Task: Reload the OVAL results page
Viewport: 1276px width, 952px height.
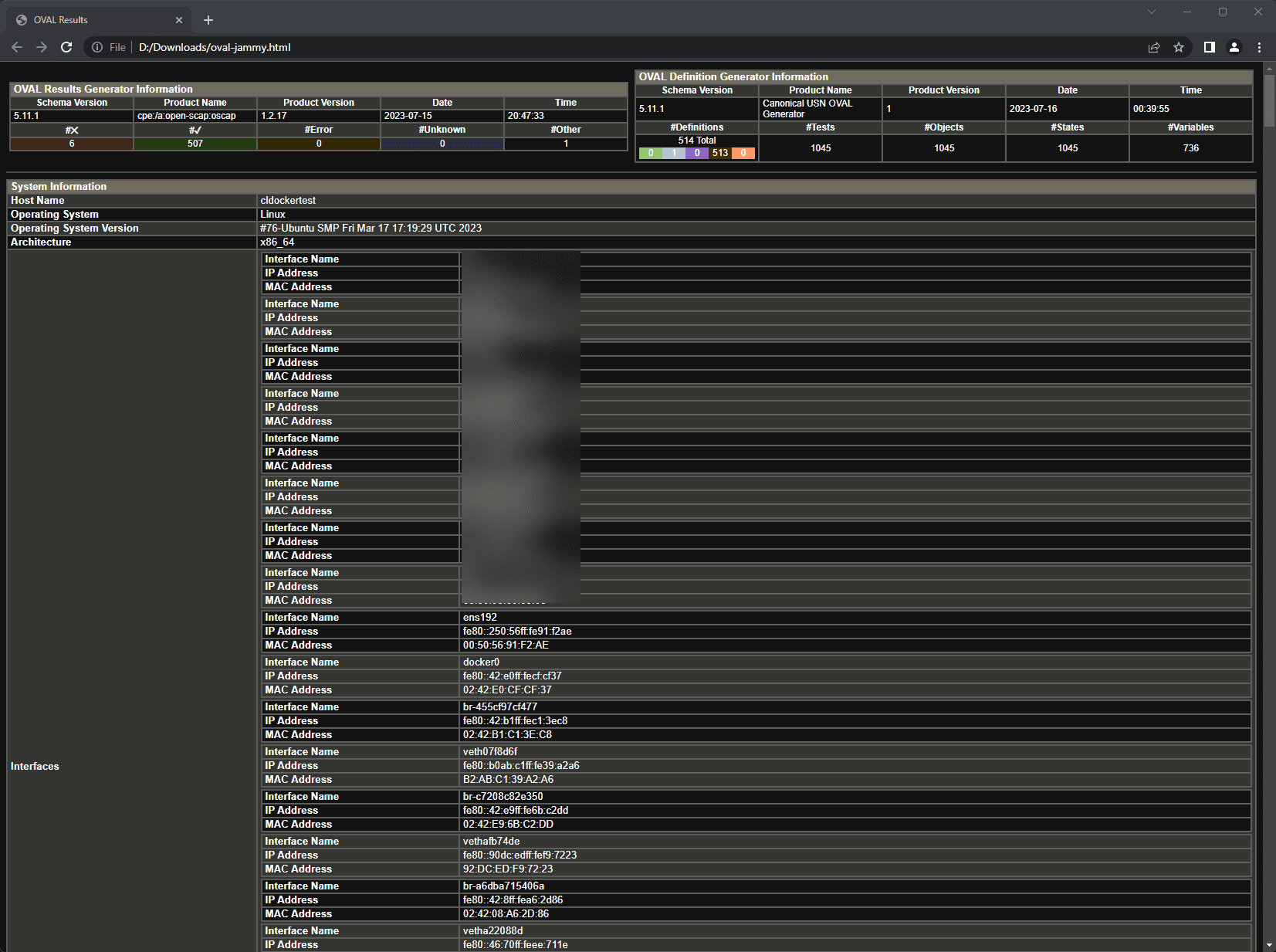Action: point(66,47)
